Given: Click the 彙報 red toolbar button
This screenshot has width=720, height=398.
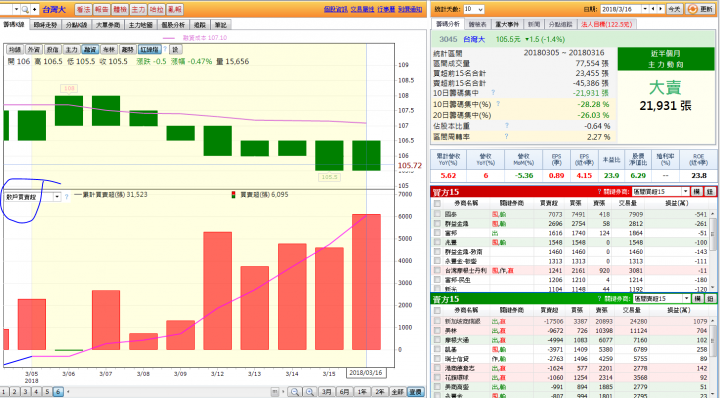Looking at the screenshot, I should tap(175, 9).
